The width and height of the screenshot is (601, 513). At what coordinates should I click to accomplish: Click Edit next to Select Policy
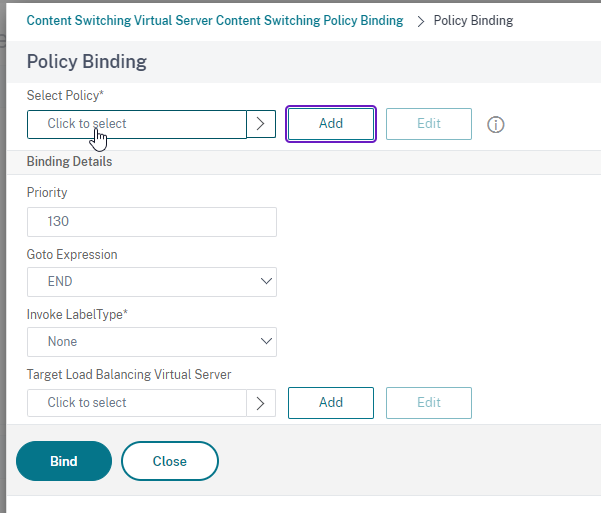pos(429,124)
